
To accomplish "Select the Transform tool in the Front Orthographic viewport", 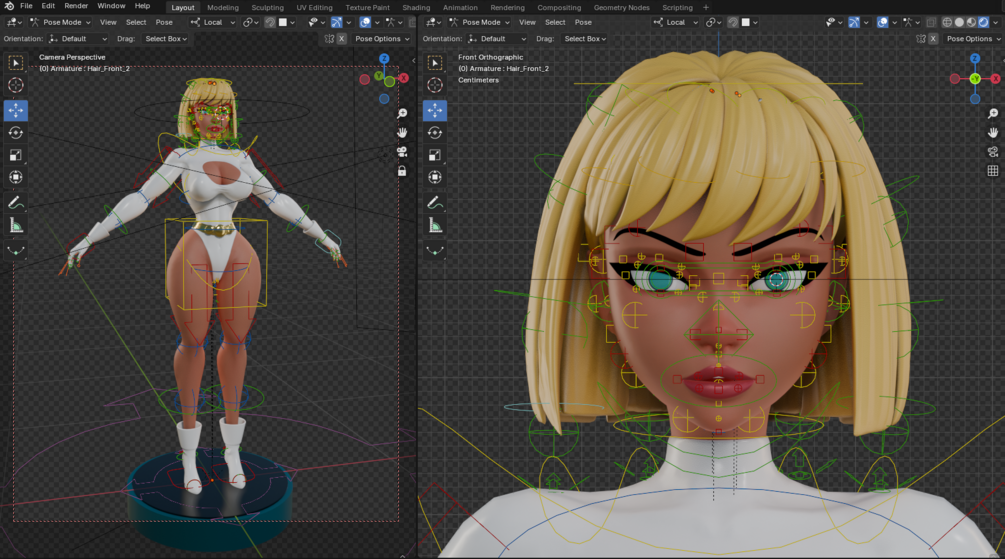I will (x=435, y=177).
